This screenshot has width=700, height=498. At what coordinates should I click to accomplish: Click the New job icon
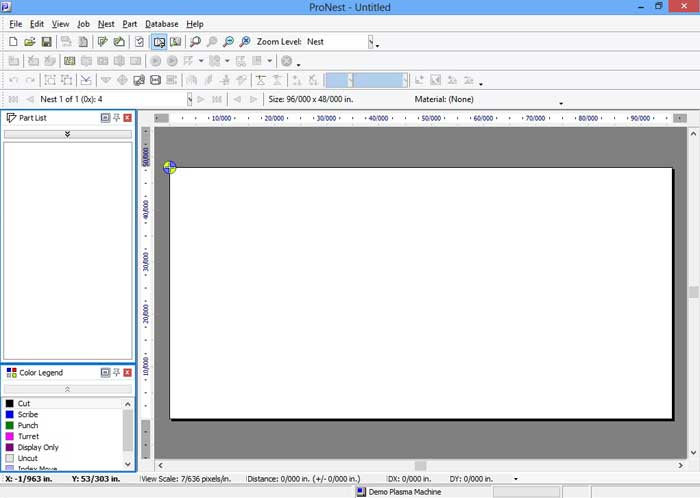[13, 42]
